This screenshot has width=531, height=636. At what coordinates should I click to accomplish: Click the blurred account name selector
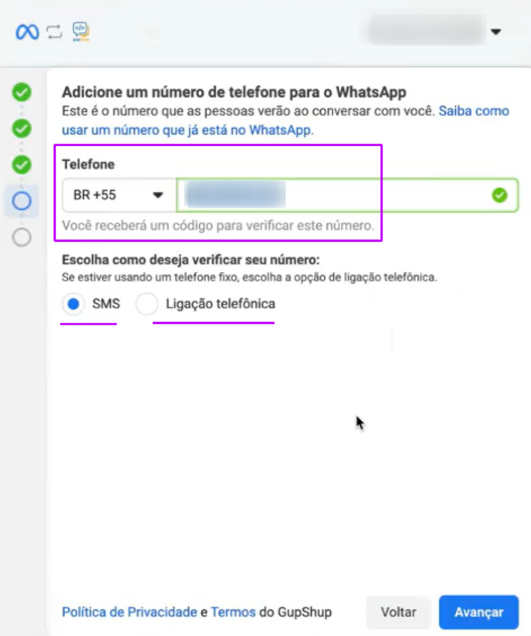click(x=425, y=30)
